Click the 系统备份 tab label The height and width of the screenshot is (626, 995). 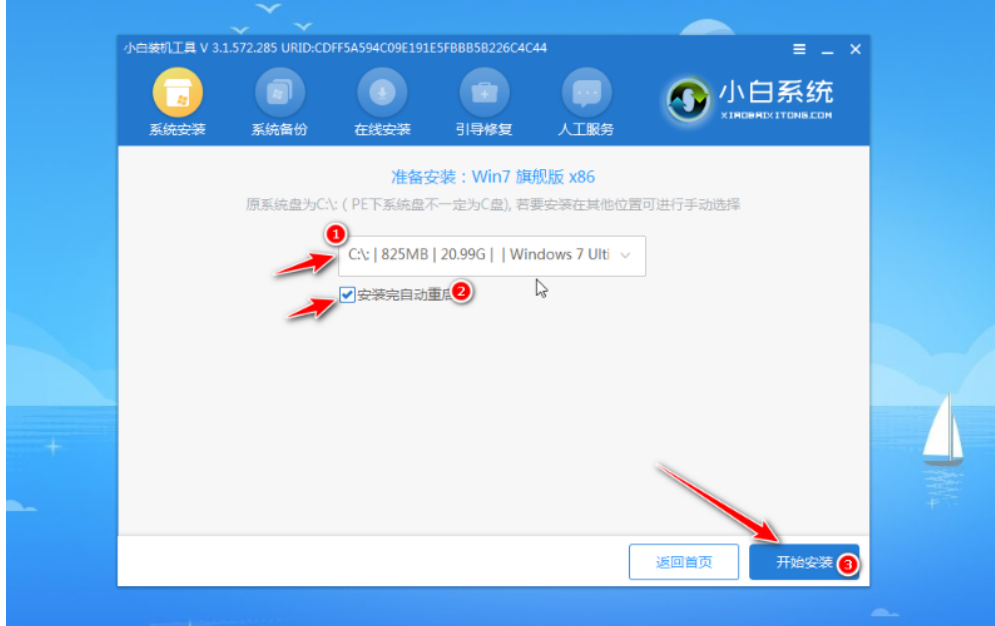click(x=279, y=129)
